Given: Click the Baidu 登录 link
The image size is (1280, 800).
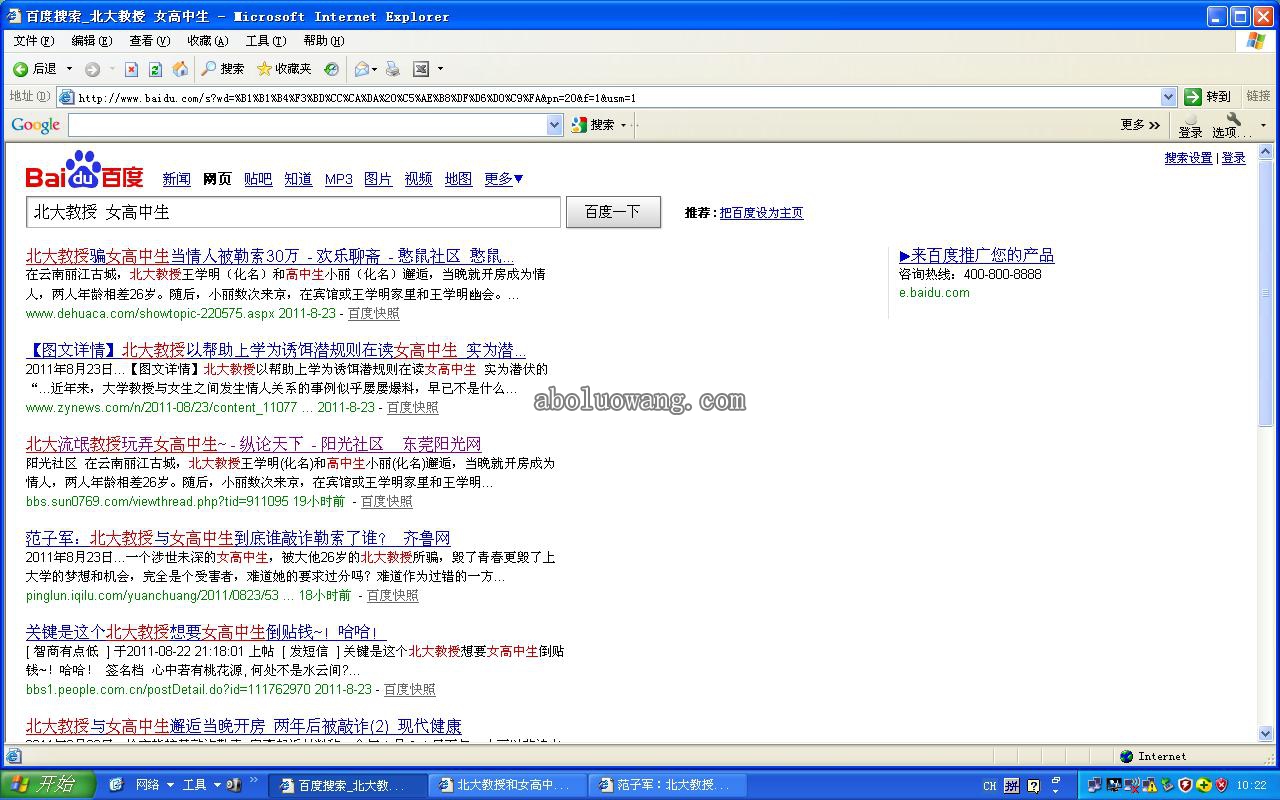Looking at the screenshot, I should pos(1234,158).
